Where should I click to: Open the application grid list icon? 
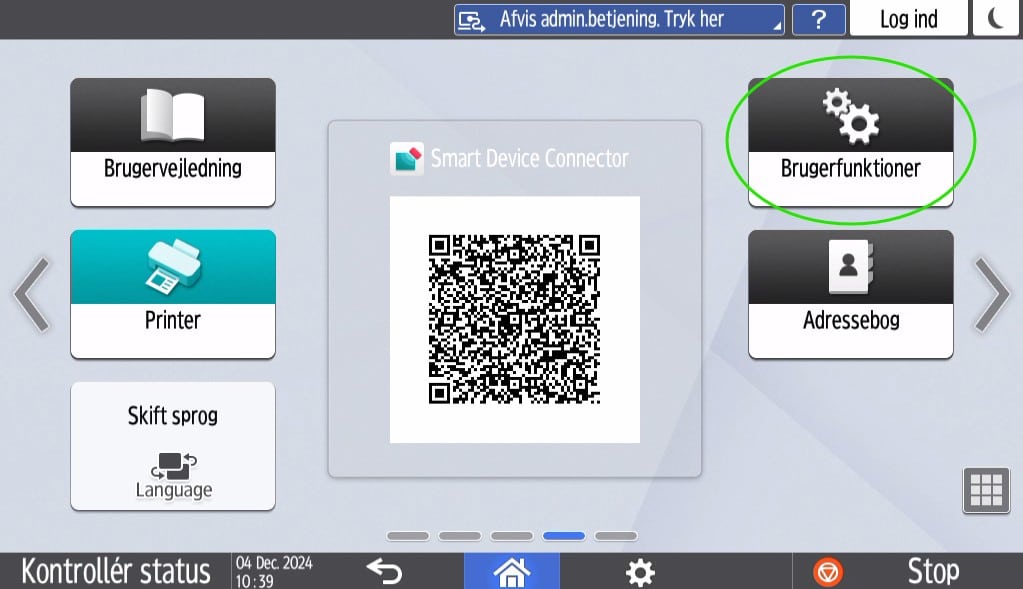(985, 490)
